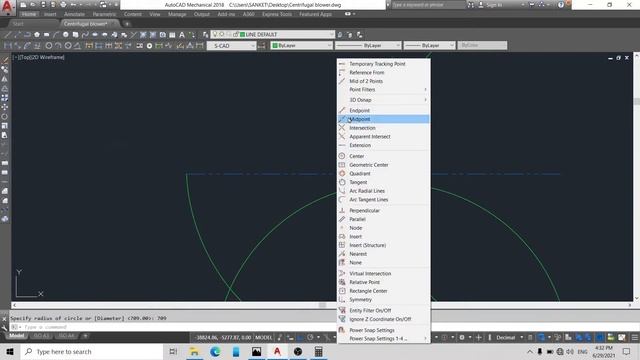Viewport: 640px width, 360px height.
Task: Choose Rectangle Center snap
Action: point(383,291)
